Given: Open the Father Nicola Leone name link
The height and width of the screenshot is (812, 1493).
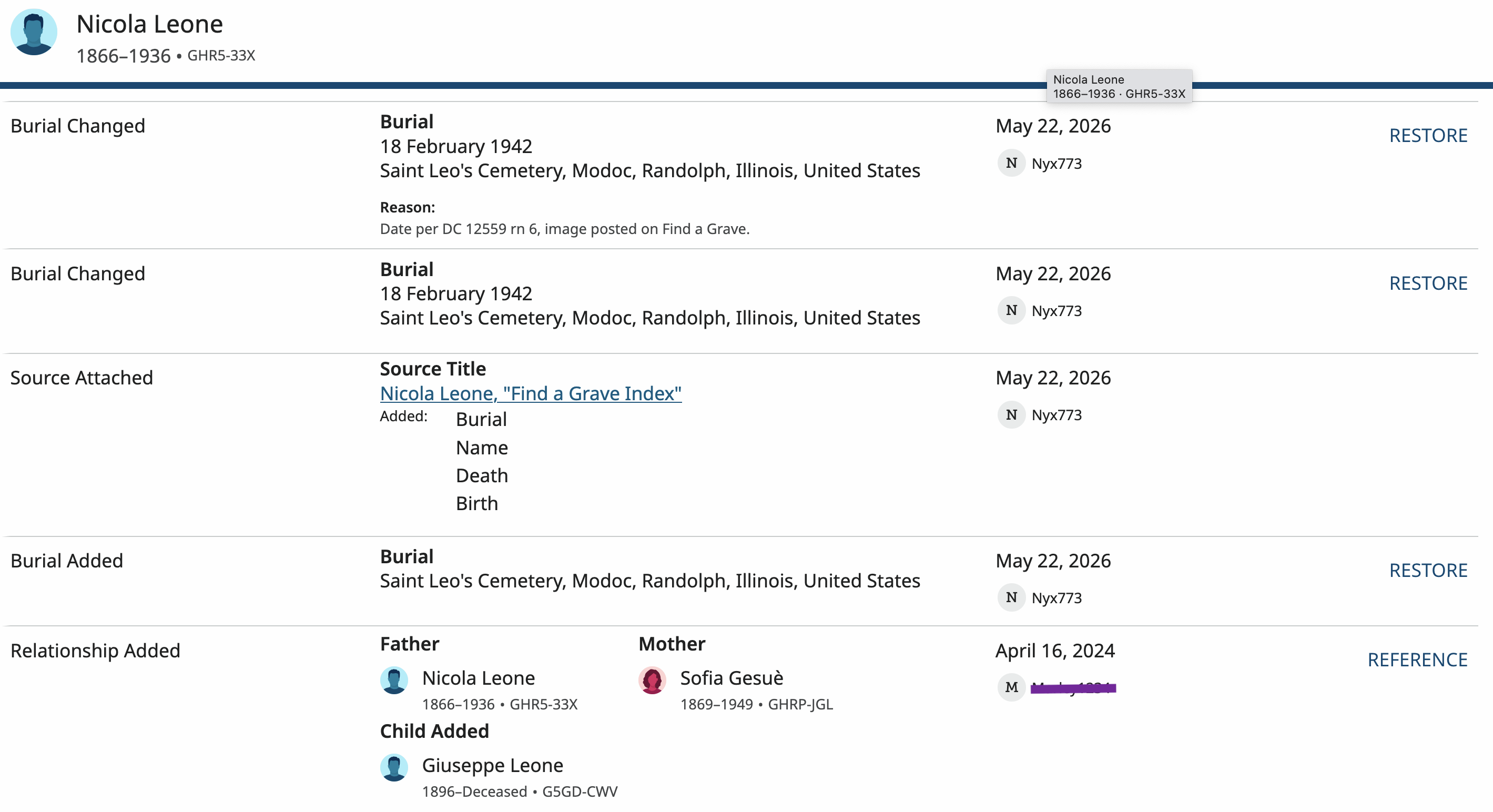Looking at the screenshot, I should pyautogui.click(x=478, y=678).
